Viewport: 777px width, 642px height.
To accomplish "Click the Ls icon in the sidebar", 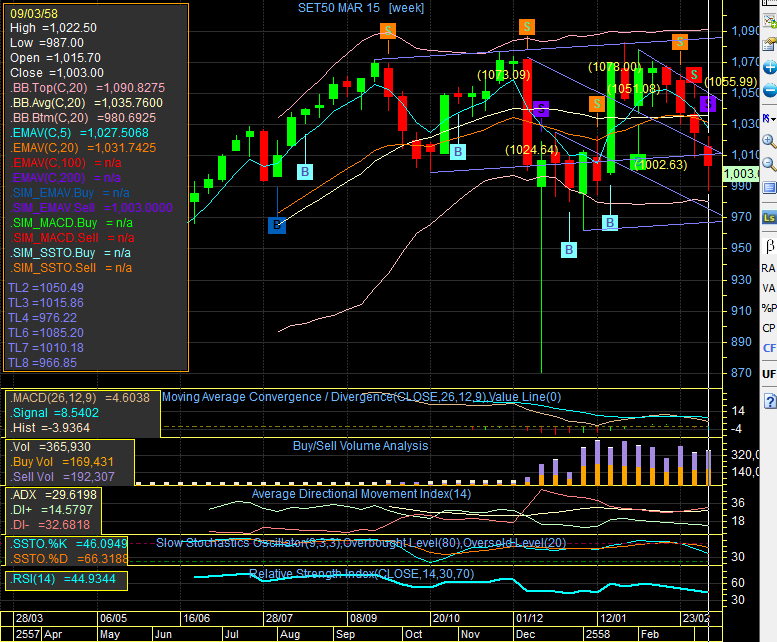I will point(769,217).
